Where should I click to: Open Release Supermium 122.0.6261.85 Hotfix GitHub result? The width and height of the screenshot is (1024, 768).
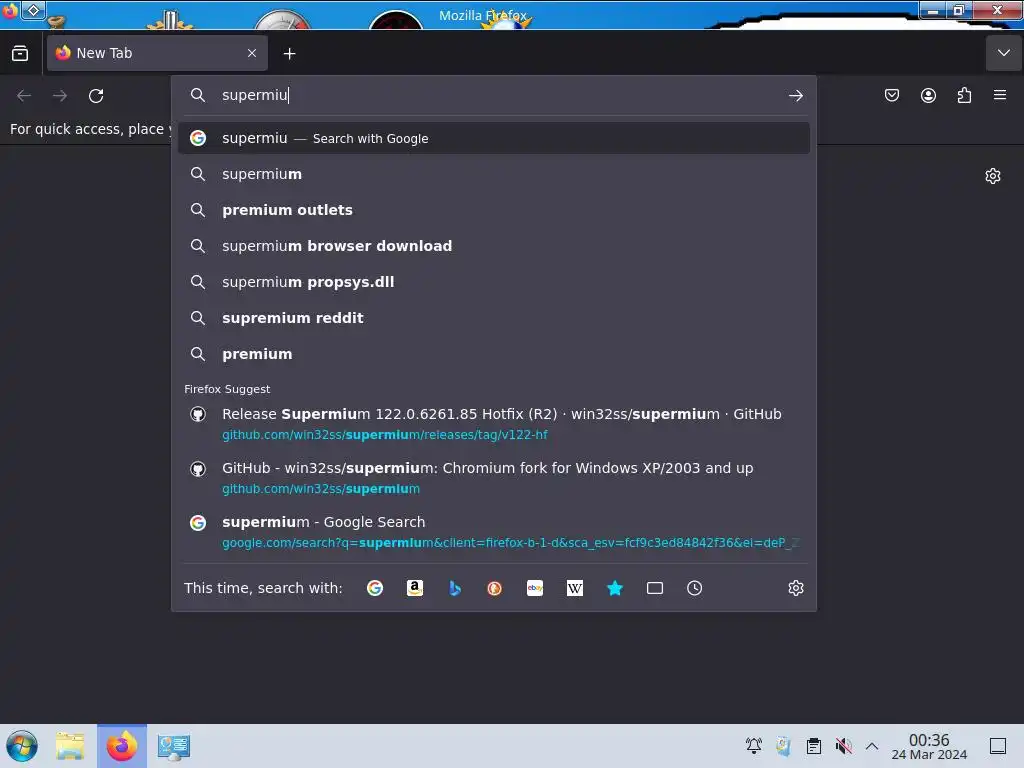[494, 424]
